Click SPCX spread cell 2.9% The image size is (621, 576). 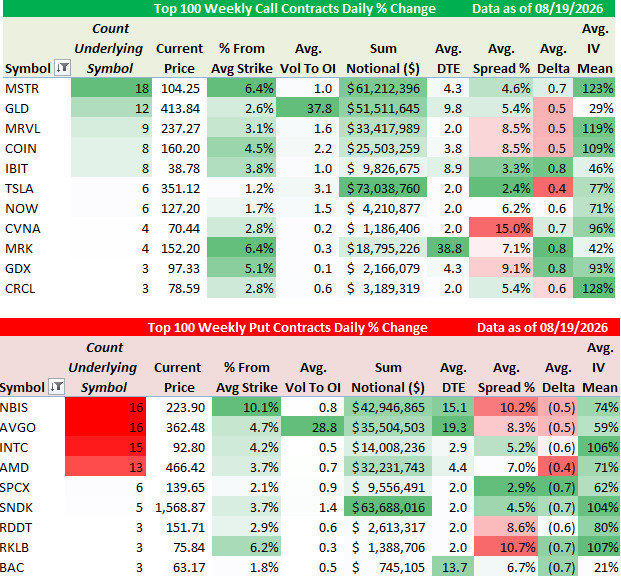tap(506, 487)
